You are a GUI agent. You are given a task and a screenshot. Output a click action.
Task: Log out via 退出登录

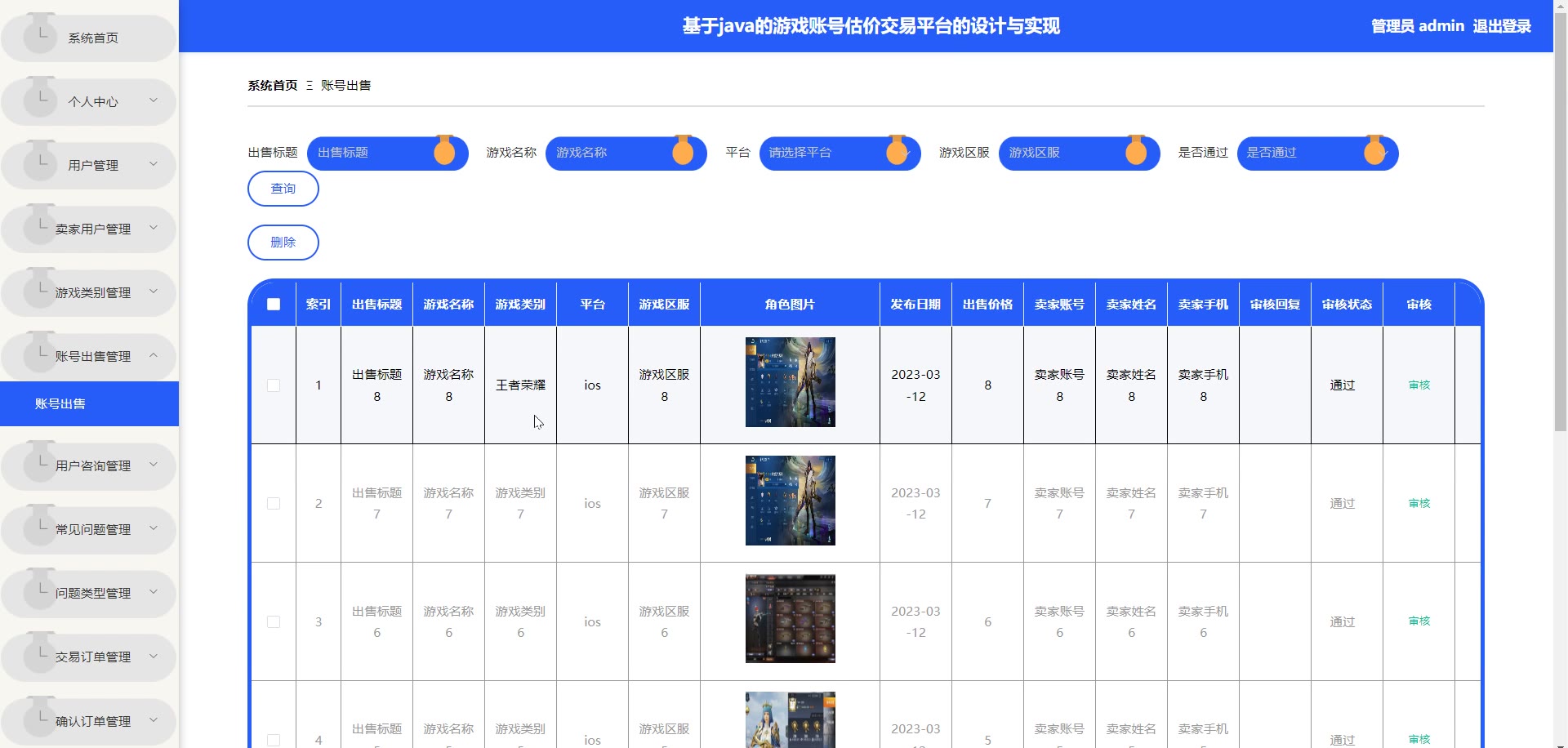1502,26
